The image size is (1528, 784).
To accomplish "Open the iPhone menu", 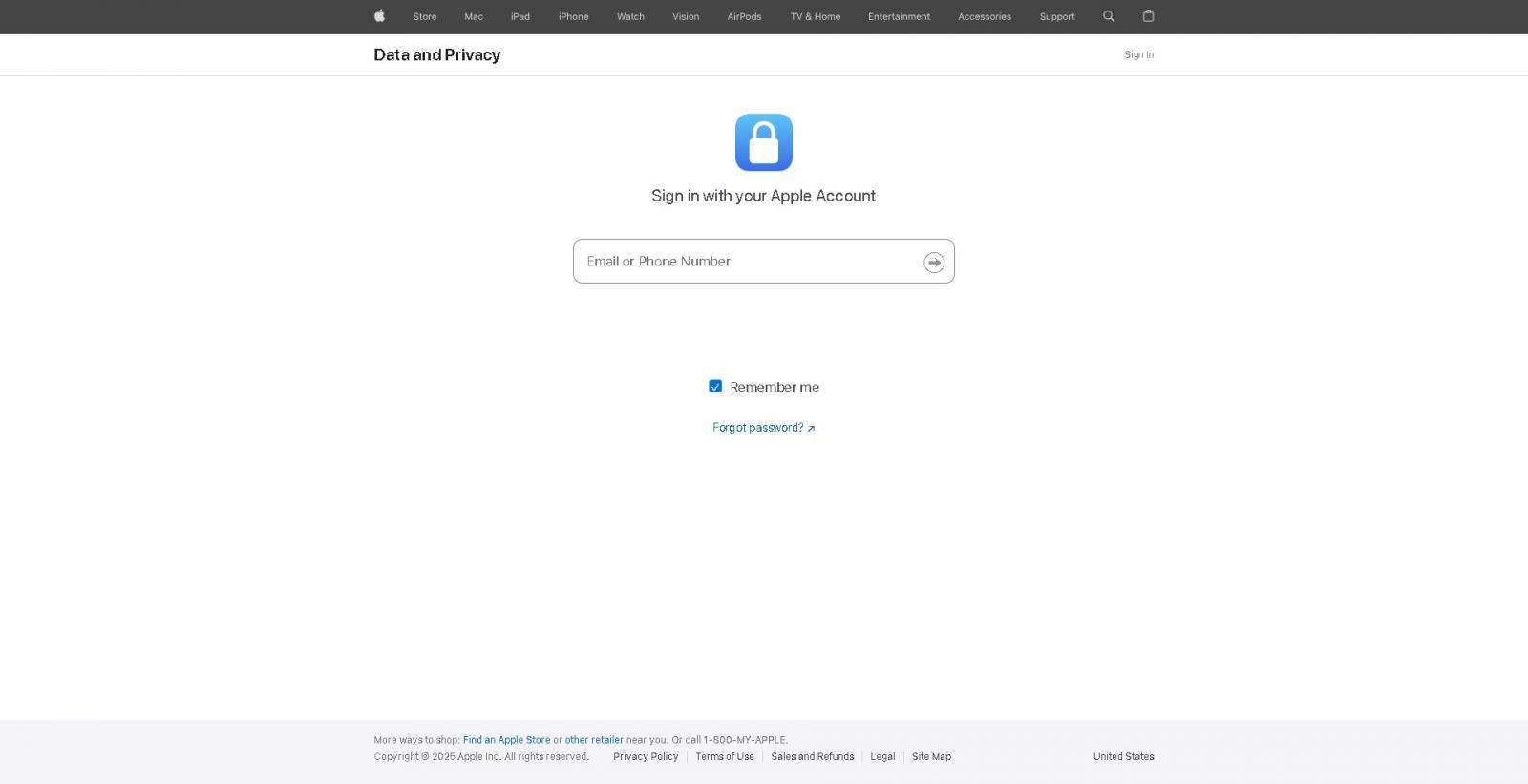I will 574,16.
